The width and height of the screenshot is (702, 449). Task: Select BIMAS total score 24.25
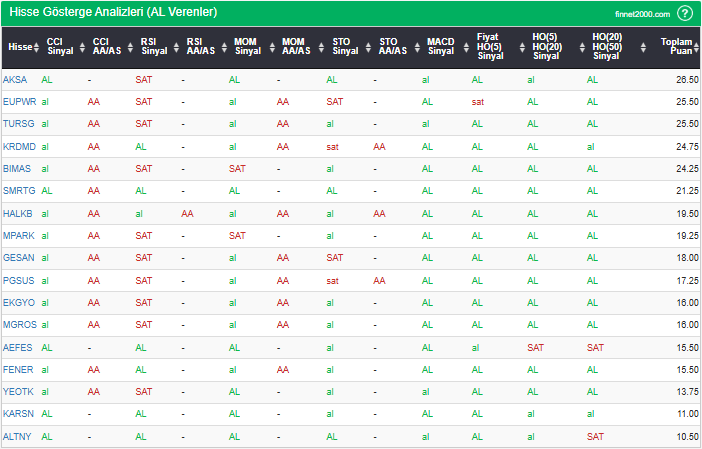coord(687,169)
